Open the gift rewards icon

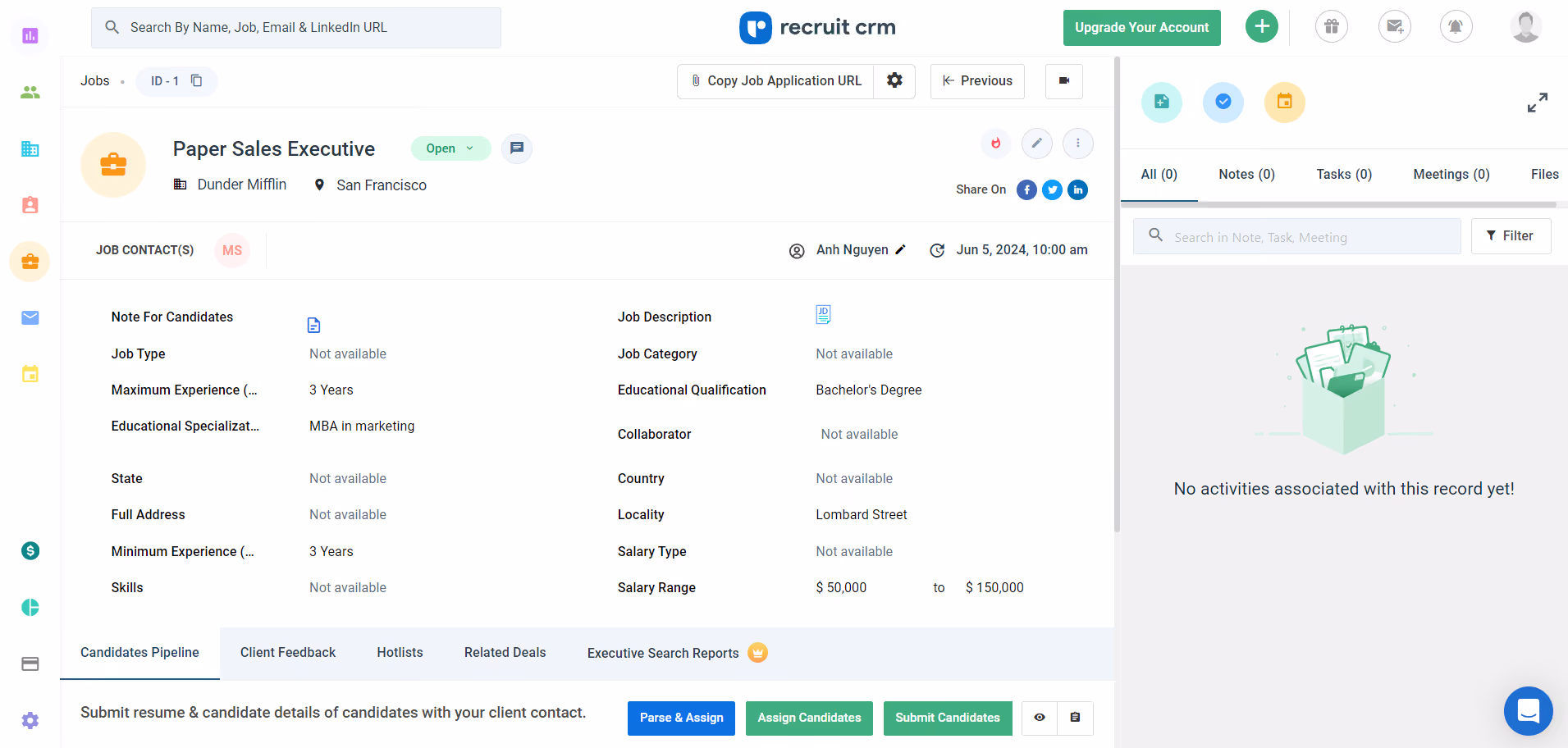pos(1332,26)
